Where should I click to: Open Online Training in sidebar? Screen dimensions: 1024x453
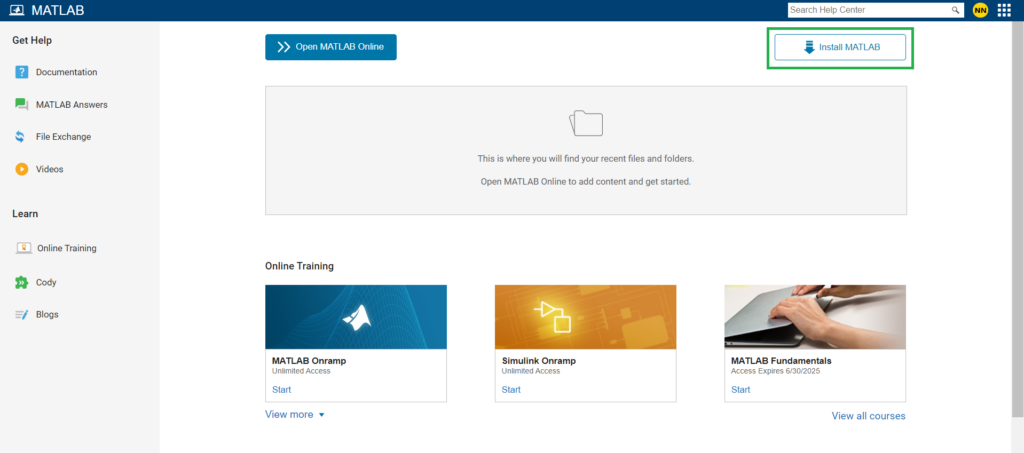point(67,248)
